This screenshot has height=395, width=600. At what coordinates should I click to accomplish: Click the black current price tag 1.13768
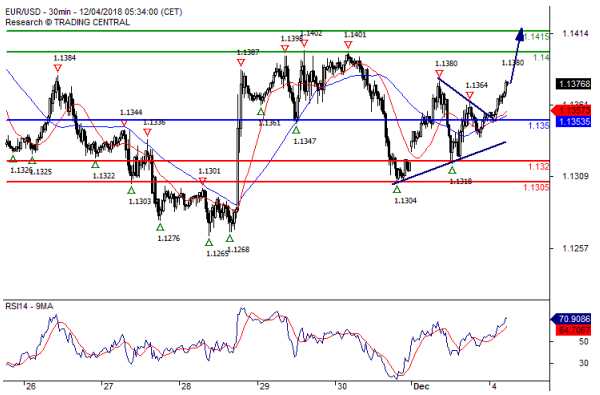click(573, 83)
